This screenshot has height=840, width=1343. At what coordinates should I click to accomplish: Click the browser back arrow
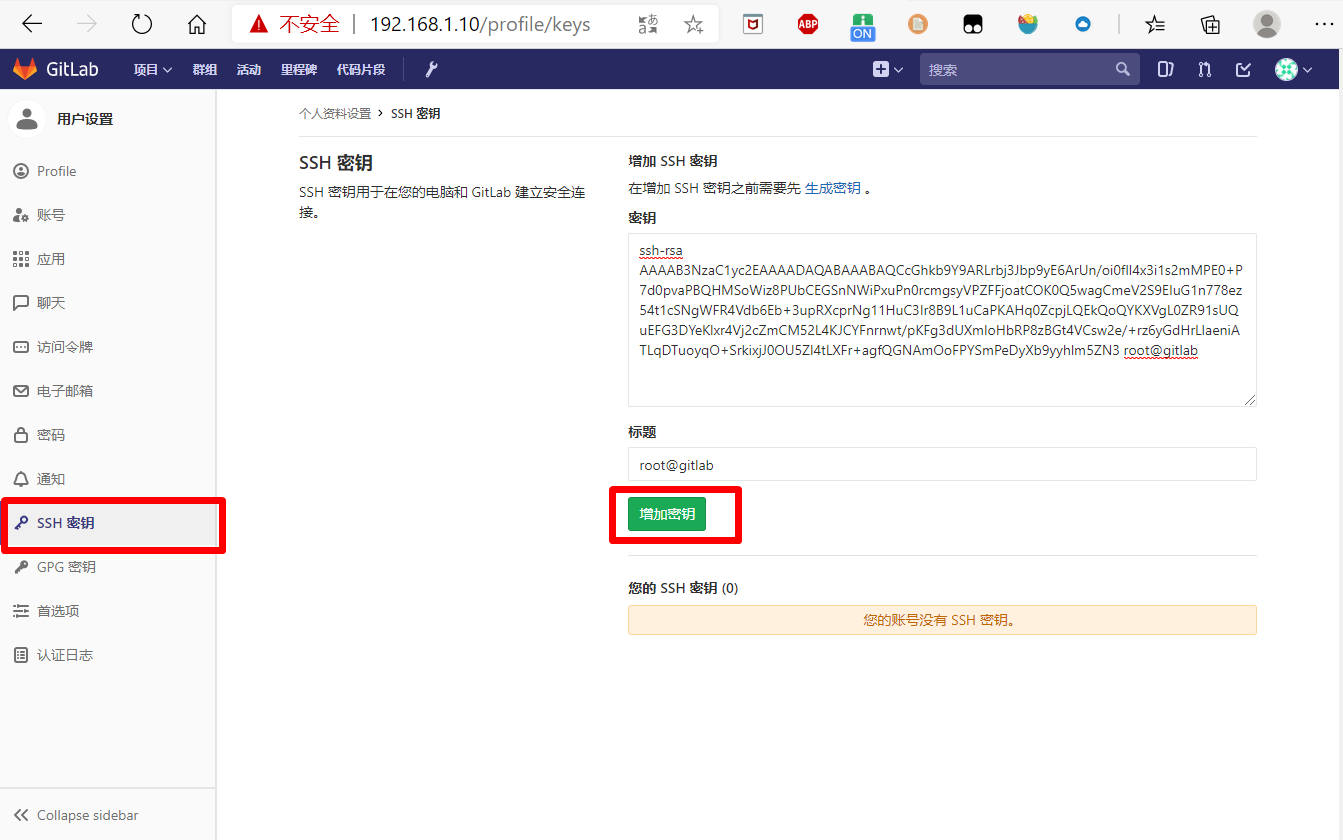(32, 24)
